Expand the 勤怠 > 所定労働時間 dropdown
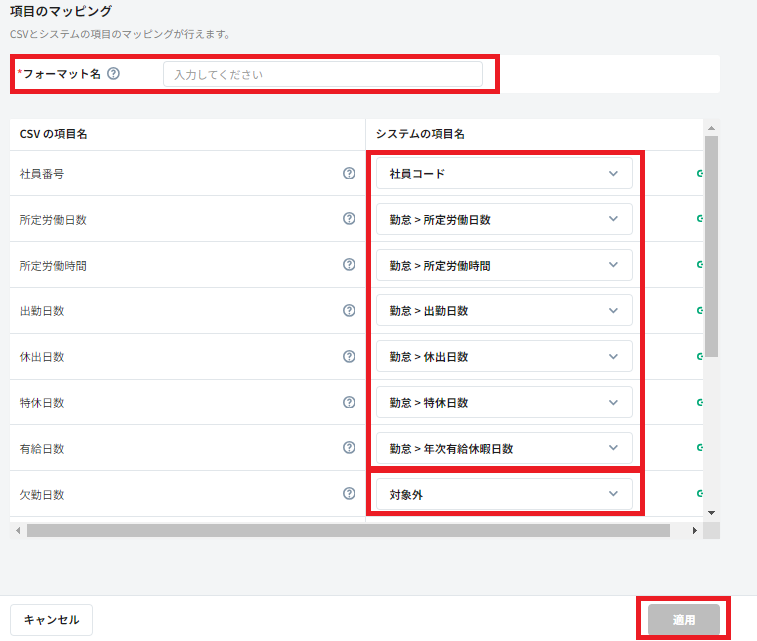 (504, 265)
